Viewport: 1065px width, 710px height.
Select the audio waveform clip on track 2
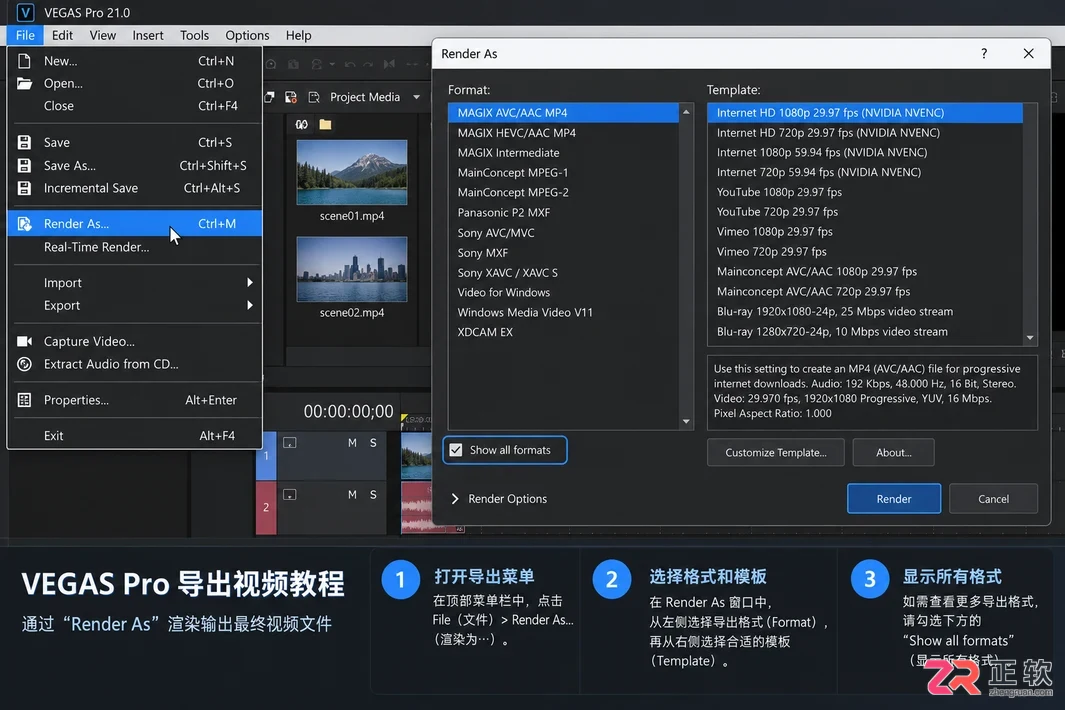tap(416, 508)
